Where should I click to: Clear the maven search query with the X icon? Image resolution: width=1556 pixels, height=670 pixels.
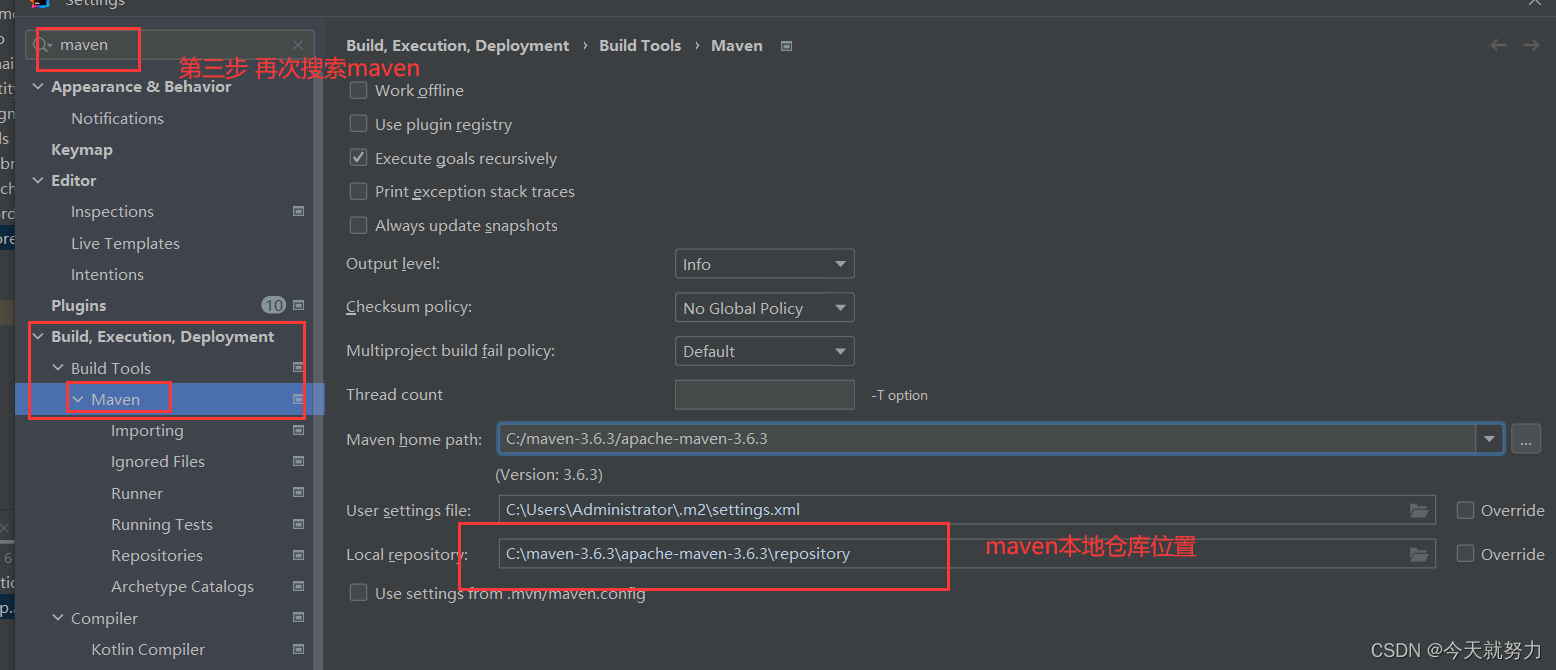(297, 44)
